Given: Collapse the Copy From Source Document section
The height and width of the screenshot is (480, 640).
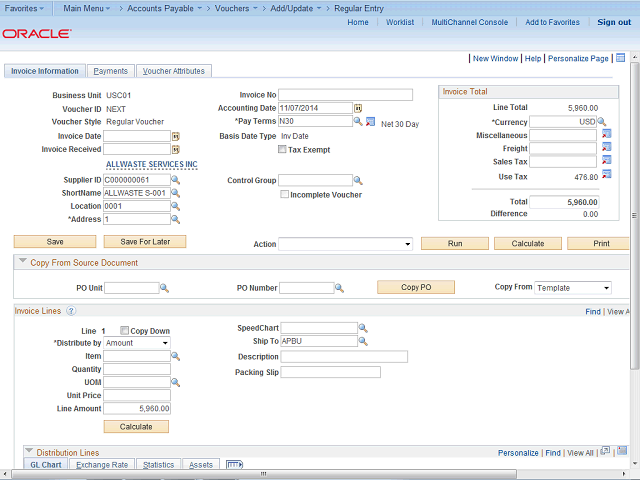Looking at the screenshot, I should [x=23, y=262].
